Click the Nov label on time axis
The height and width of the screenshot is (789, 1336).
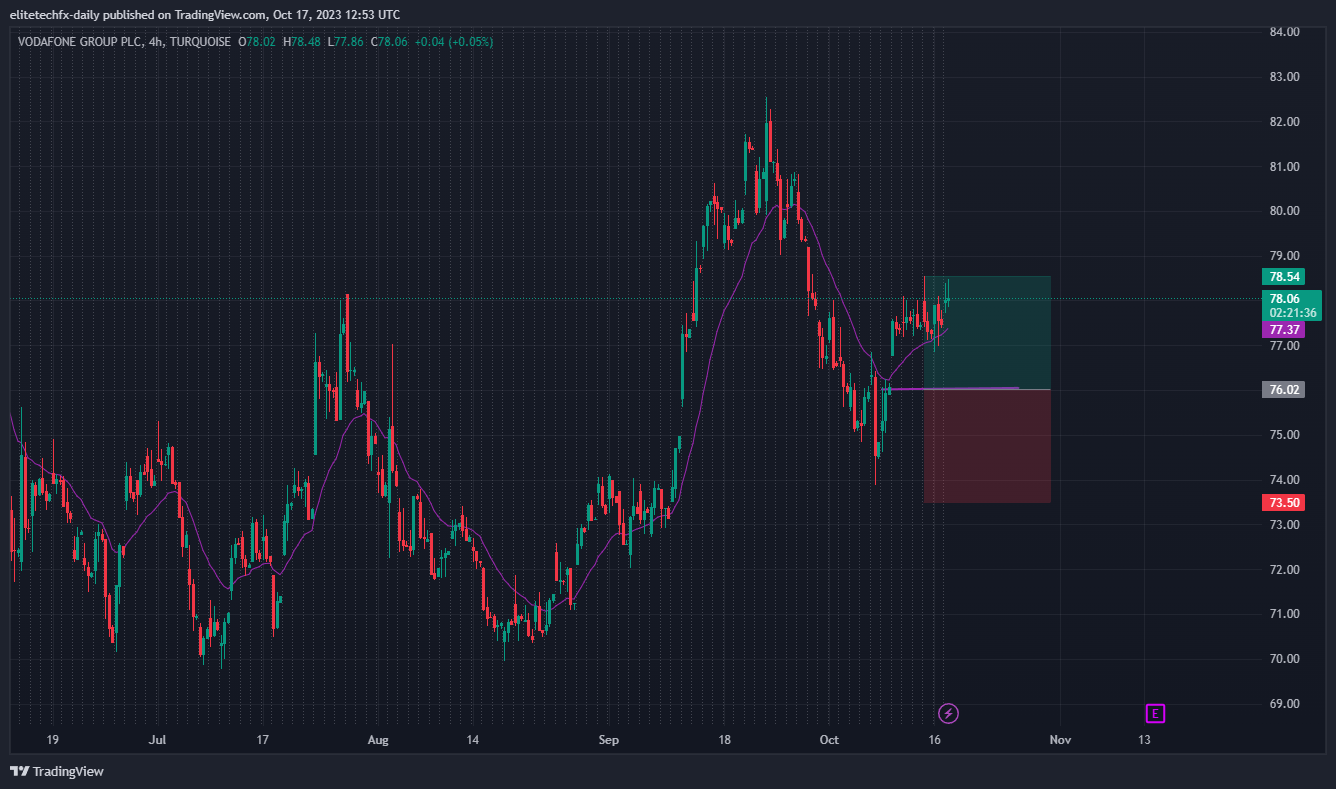(x=1060, y=741)
